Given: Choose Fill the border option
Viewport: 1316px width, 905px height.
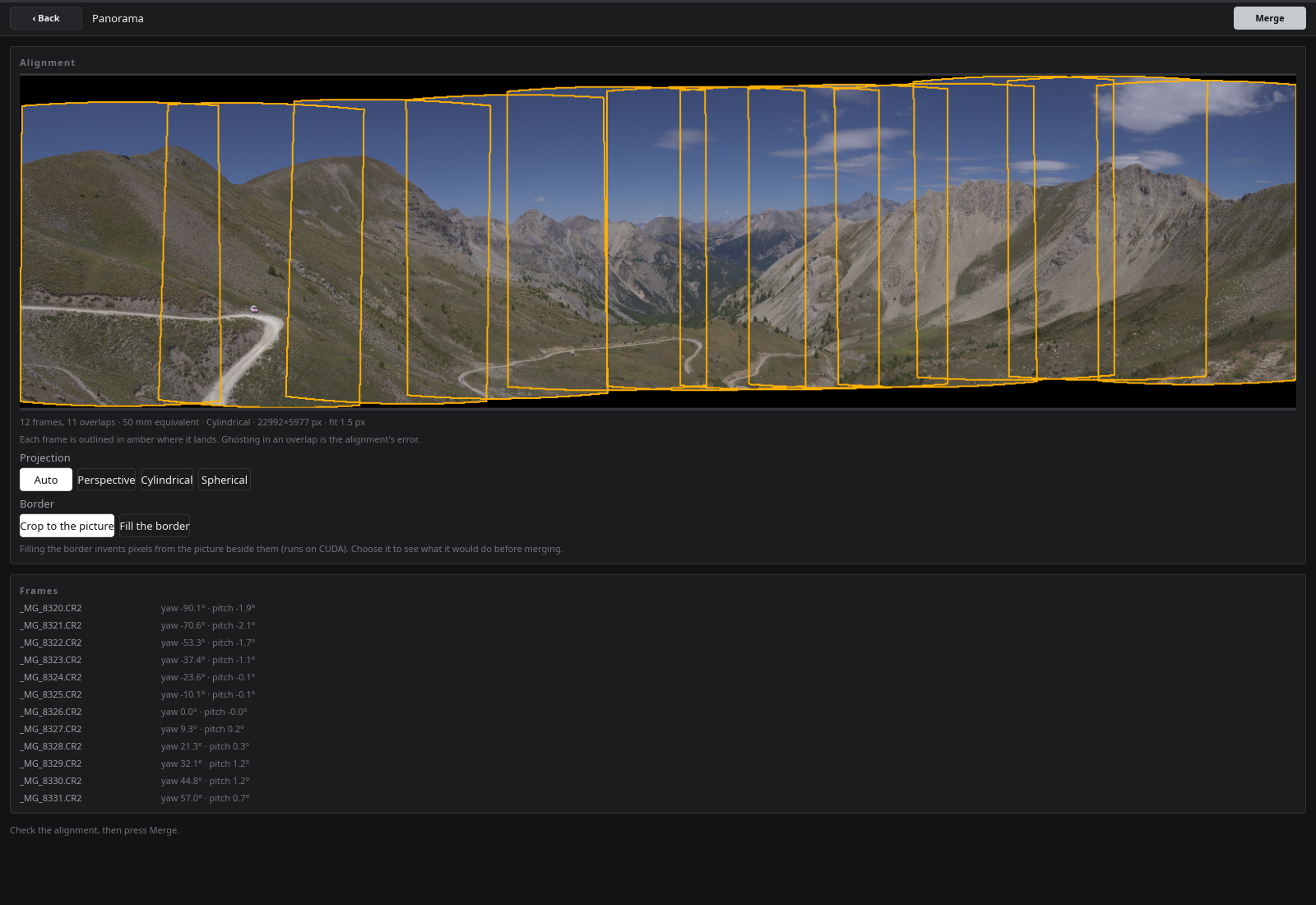Looking at the screenshot, I should point(155,526).
